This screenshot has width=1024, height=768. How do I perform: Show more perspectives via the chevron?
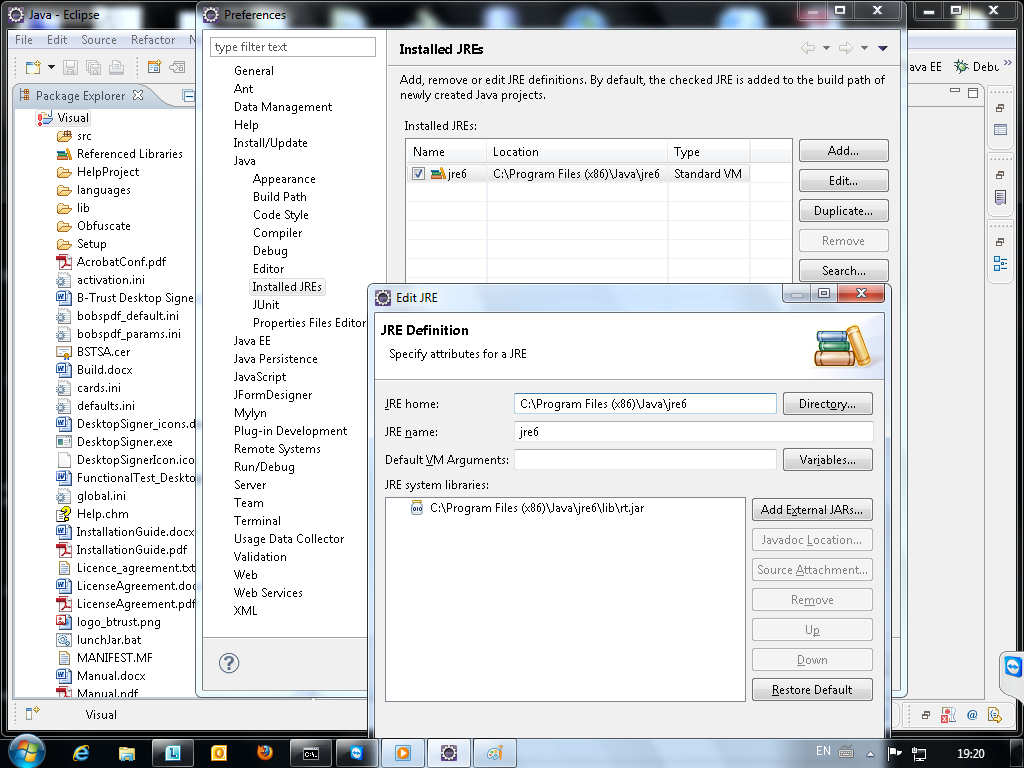[x=1007, y=63]
